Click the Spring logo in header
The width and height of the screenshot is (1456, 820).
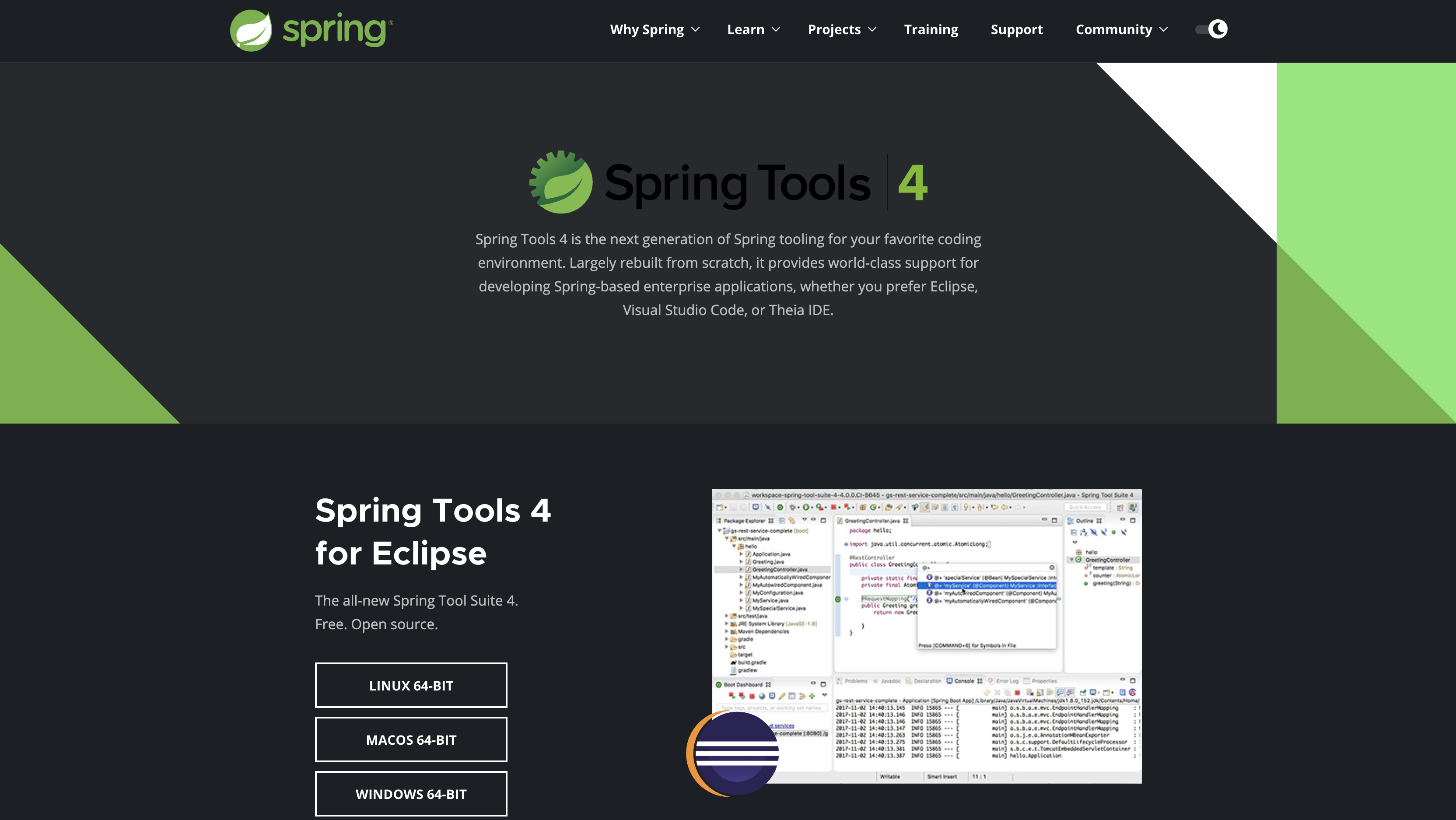311,30
